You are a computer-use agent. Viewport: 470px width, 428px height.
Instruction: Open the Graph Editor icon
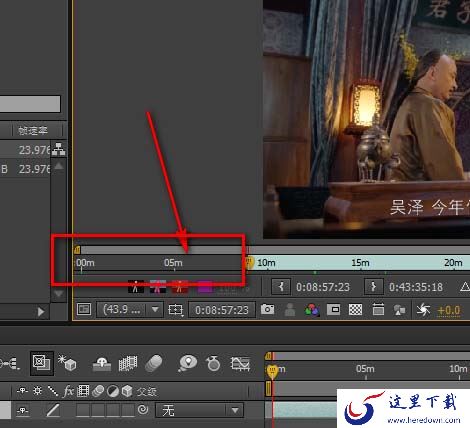240,364
